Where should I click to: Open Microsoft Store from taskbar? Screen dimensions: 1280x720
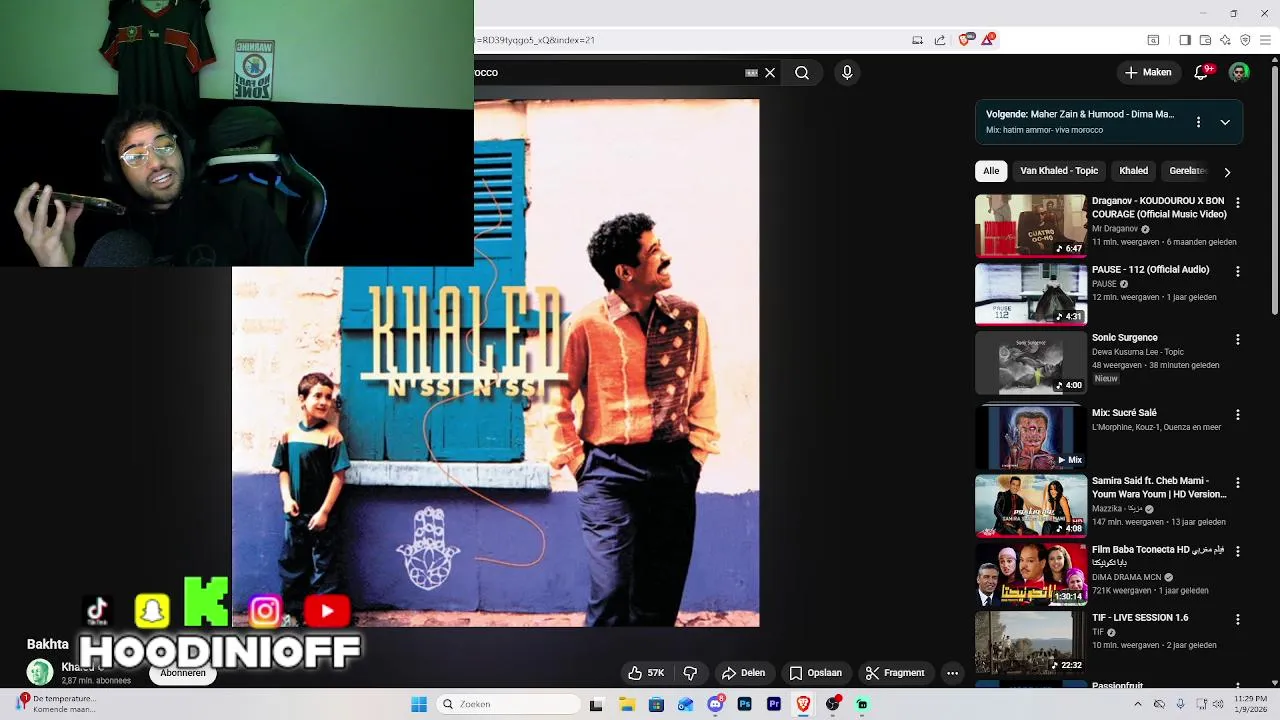(x=656, y=704)
